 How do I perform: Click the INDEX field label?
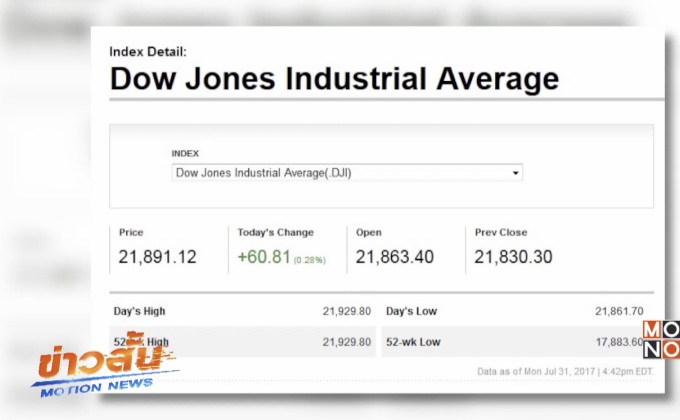(x=185, y=153)
